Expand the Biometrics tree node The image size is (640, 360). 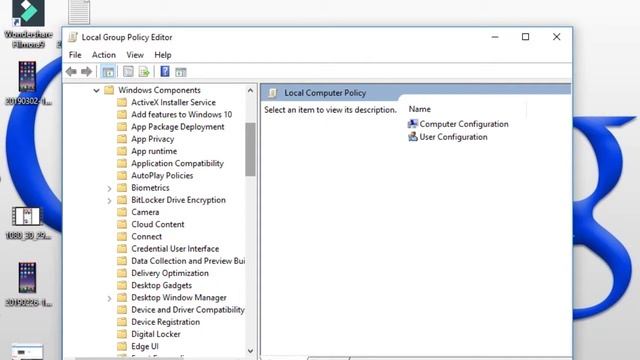point(109,188)
